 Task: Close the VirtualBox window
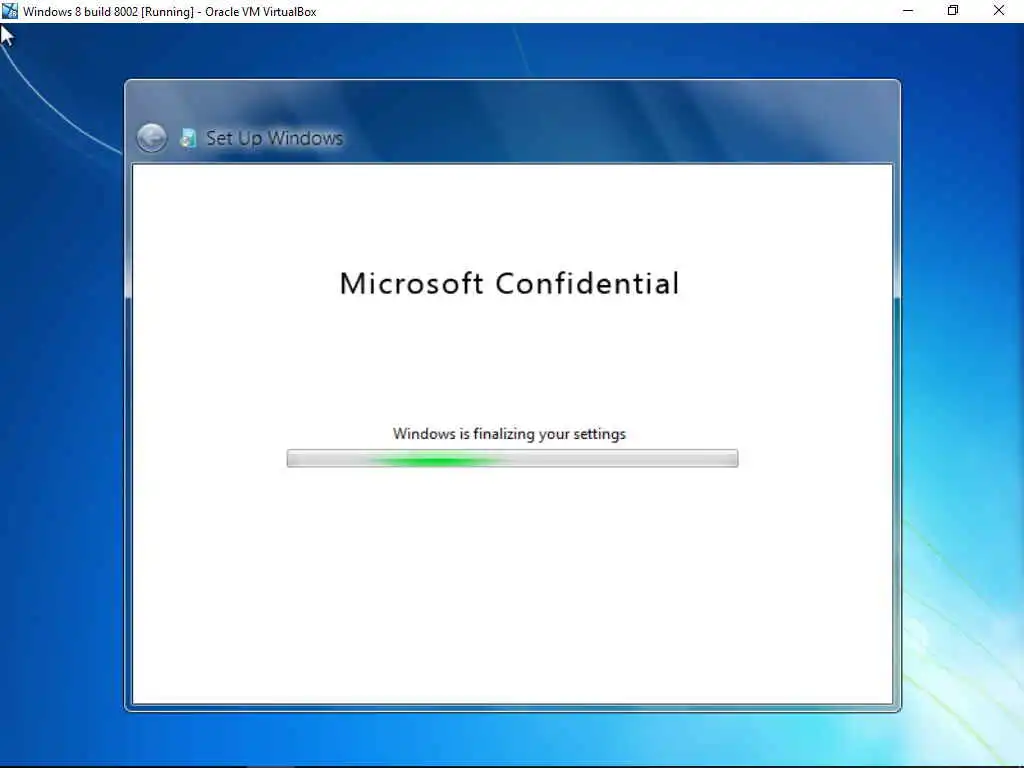999,10
